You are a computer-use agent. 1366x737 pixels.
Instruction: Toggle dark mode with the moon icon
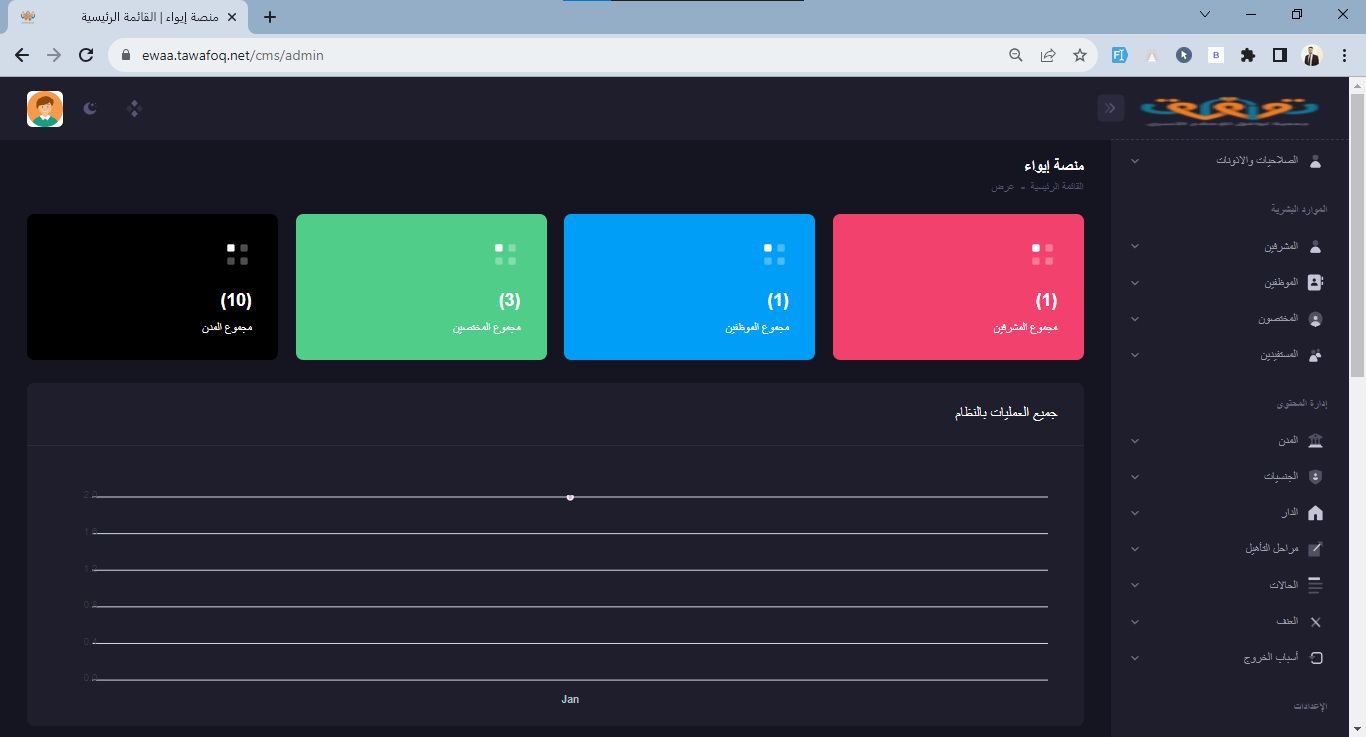(90, 108)
